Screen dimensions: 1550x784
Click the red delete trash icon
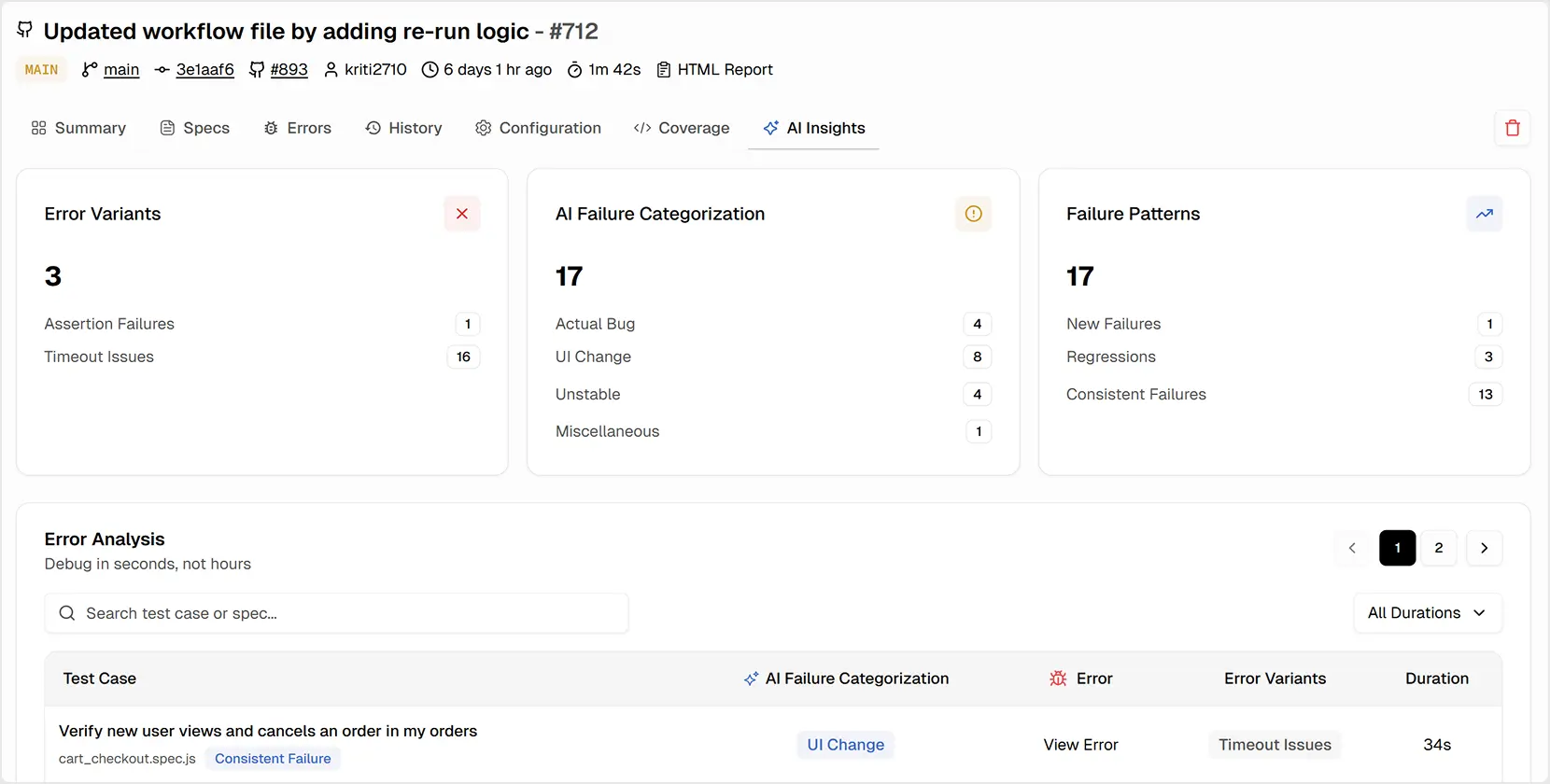1513,128
